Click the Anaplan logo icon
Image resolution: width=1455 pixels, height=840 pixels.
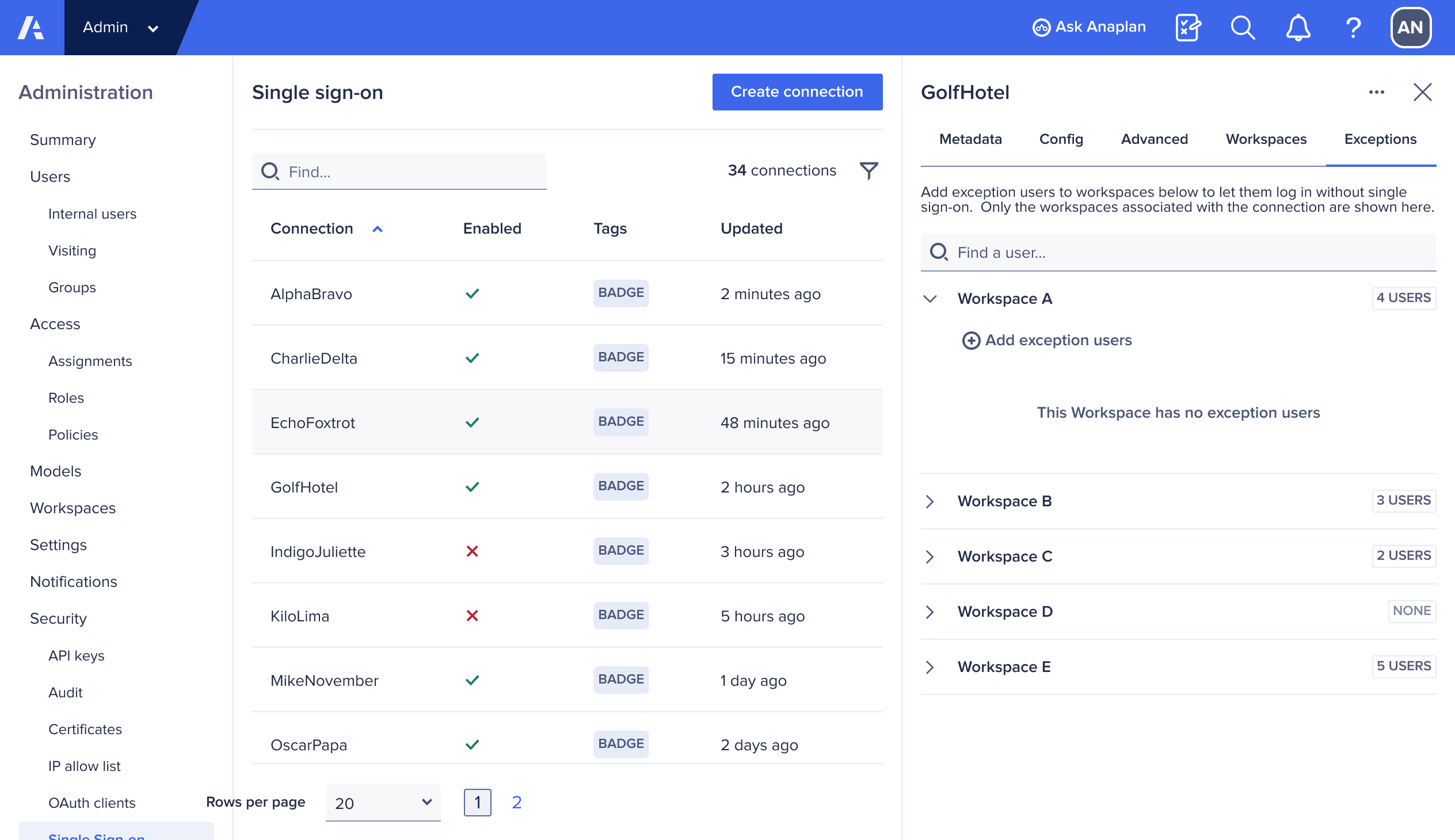click(31, 27)
